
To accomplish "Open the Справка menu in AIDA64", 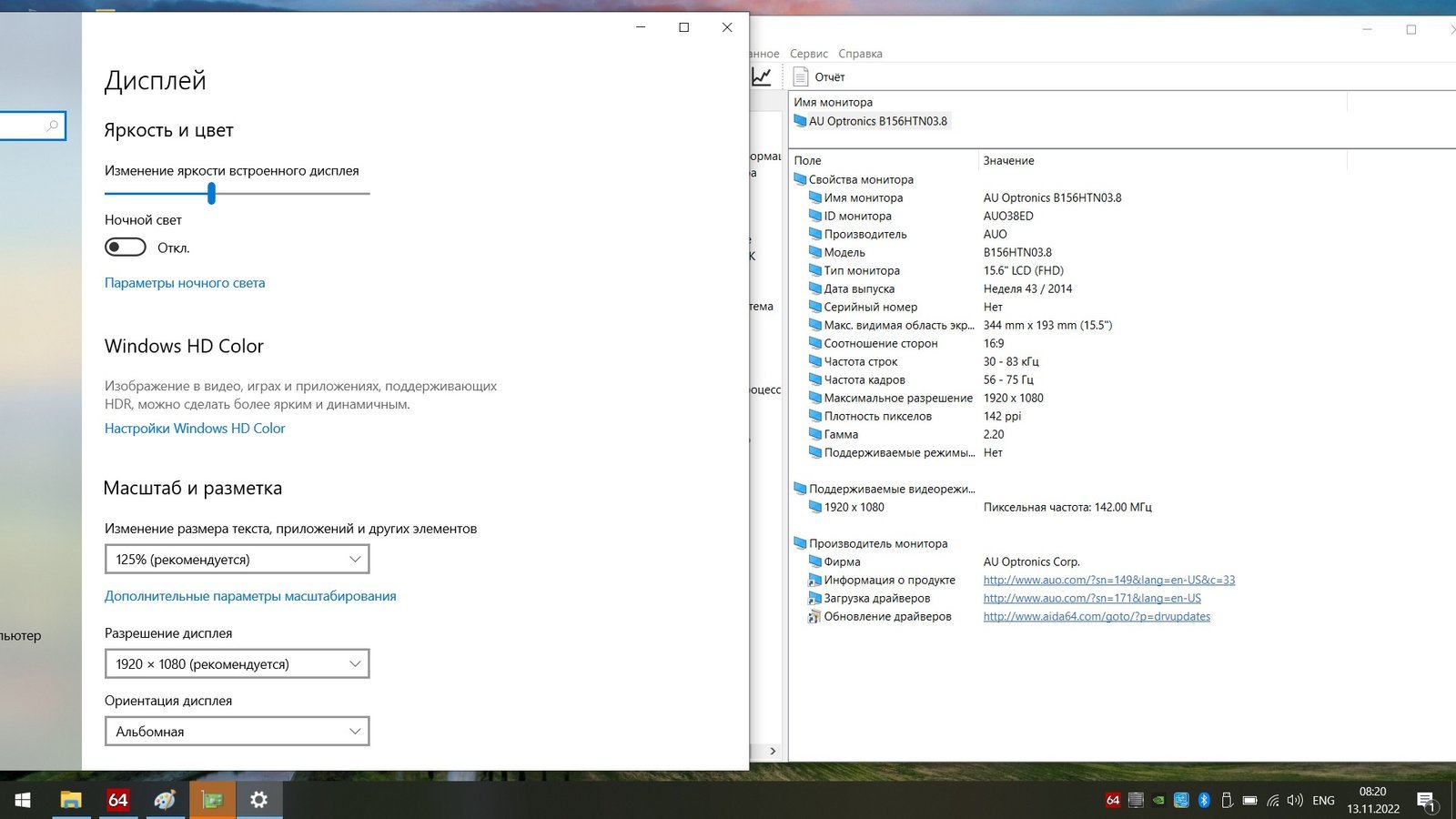I will coord(860,54).
